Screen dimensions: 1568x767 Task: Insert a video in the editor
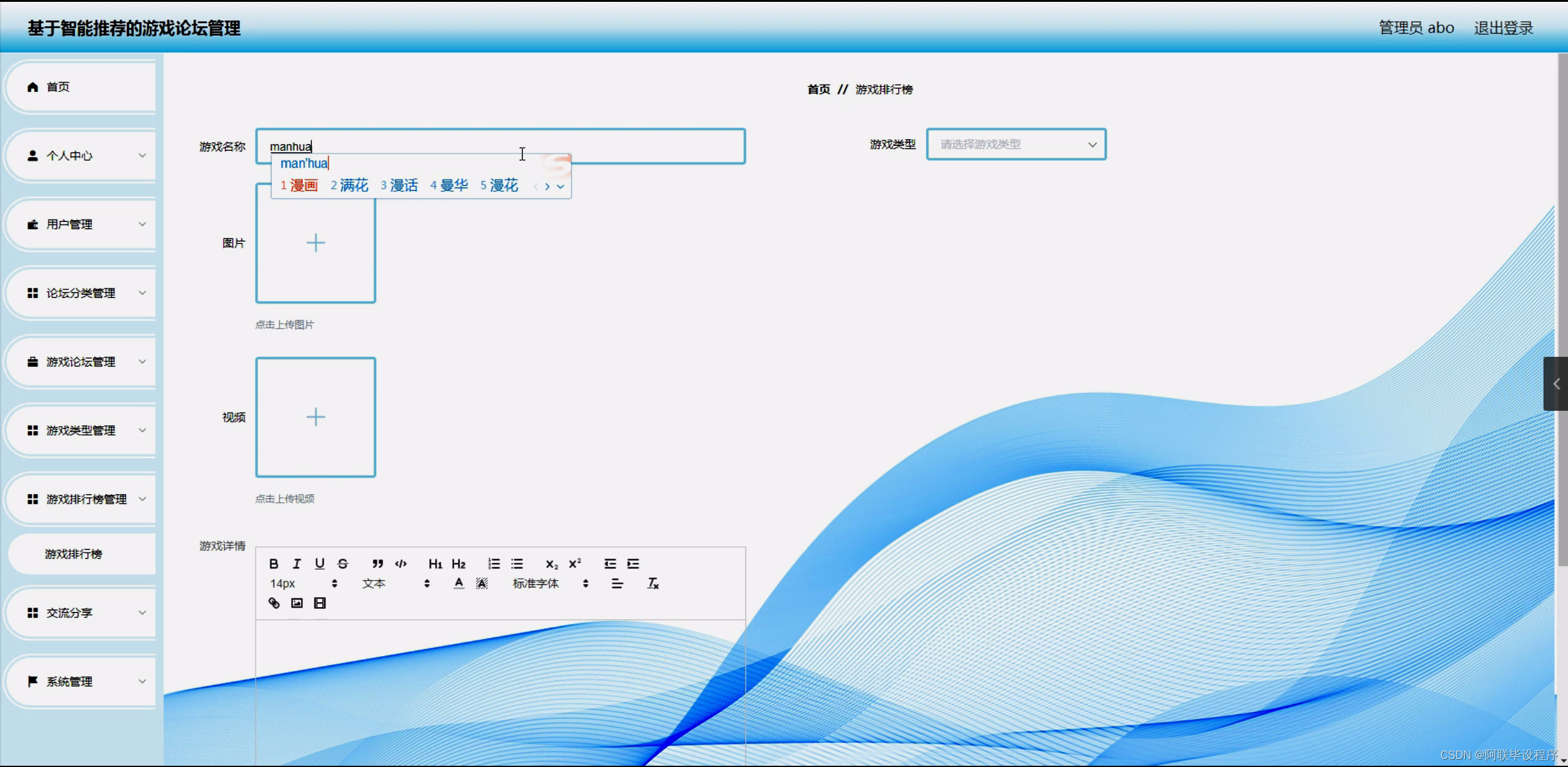pos(319,603)
